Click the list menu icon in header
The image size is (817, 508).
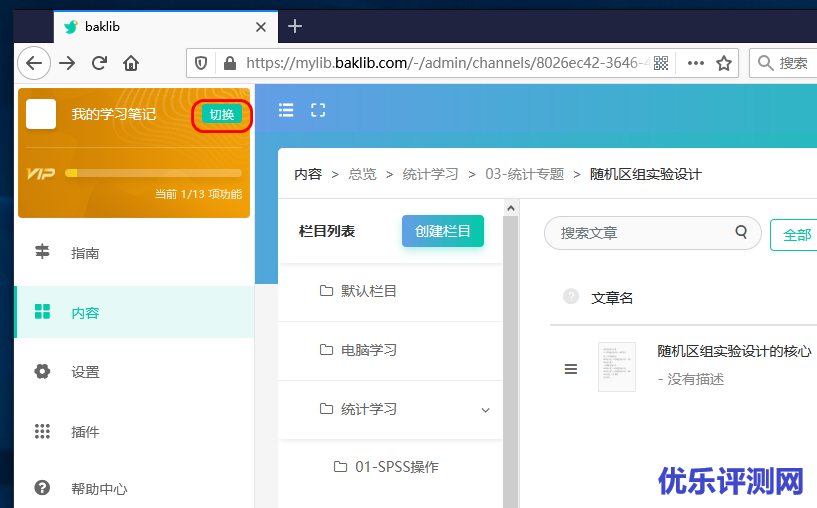click(286, 110)
